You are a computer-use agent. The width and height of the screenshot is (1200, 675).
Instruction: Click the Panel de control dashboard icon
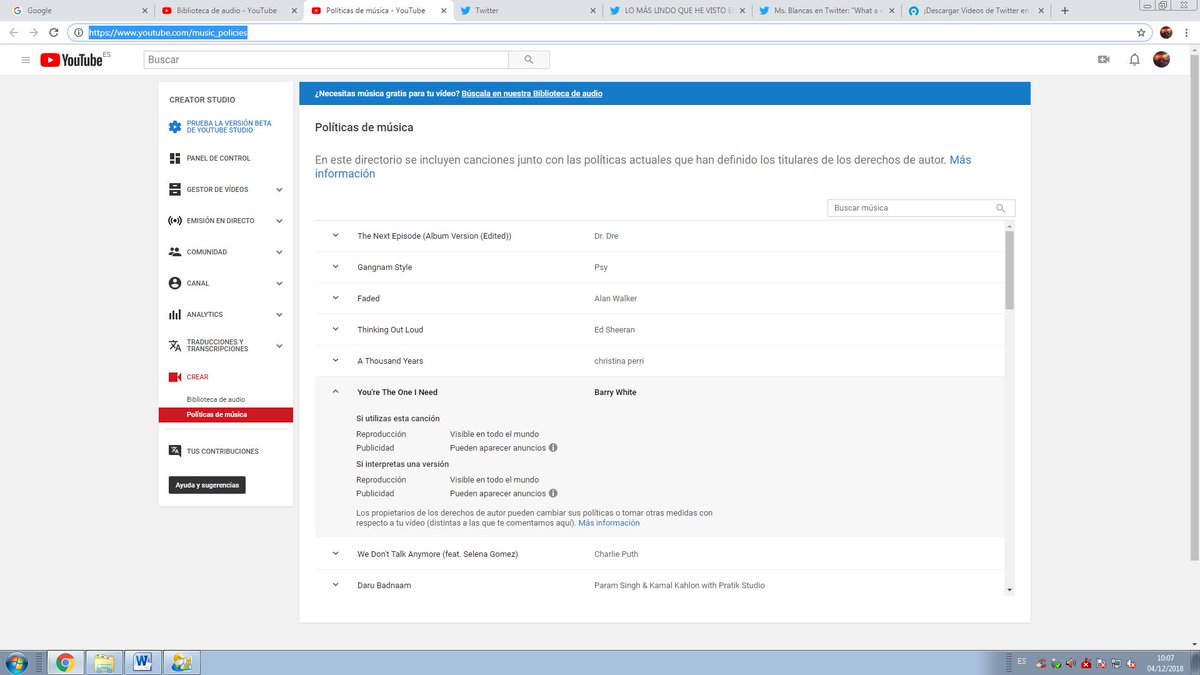175,158
